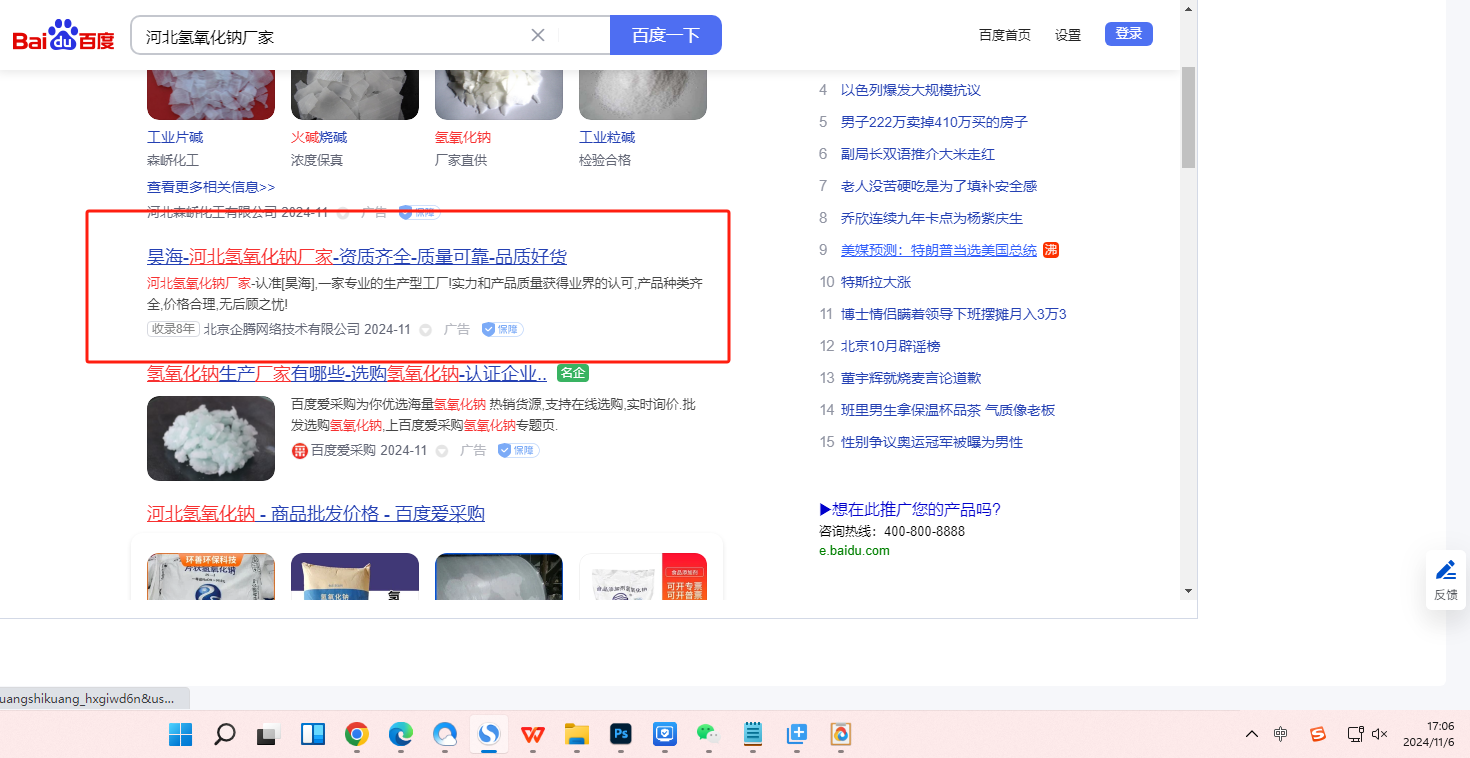
Task: Expand the dropdown arrow beside 百度爱采购 2024-11
Action: tap(442, 451)
